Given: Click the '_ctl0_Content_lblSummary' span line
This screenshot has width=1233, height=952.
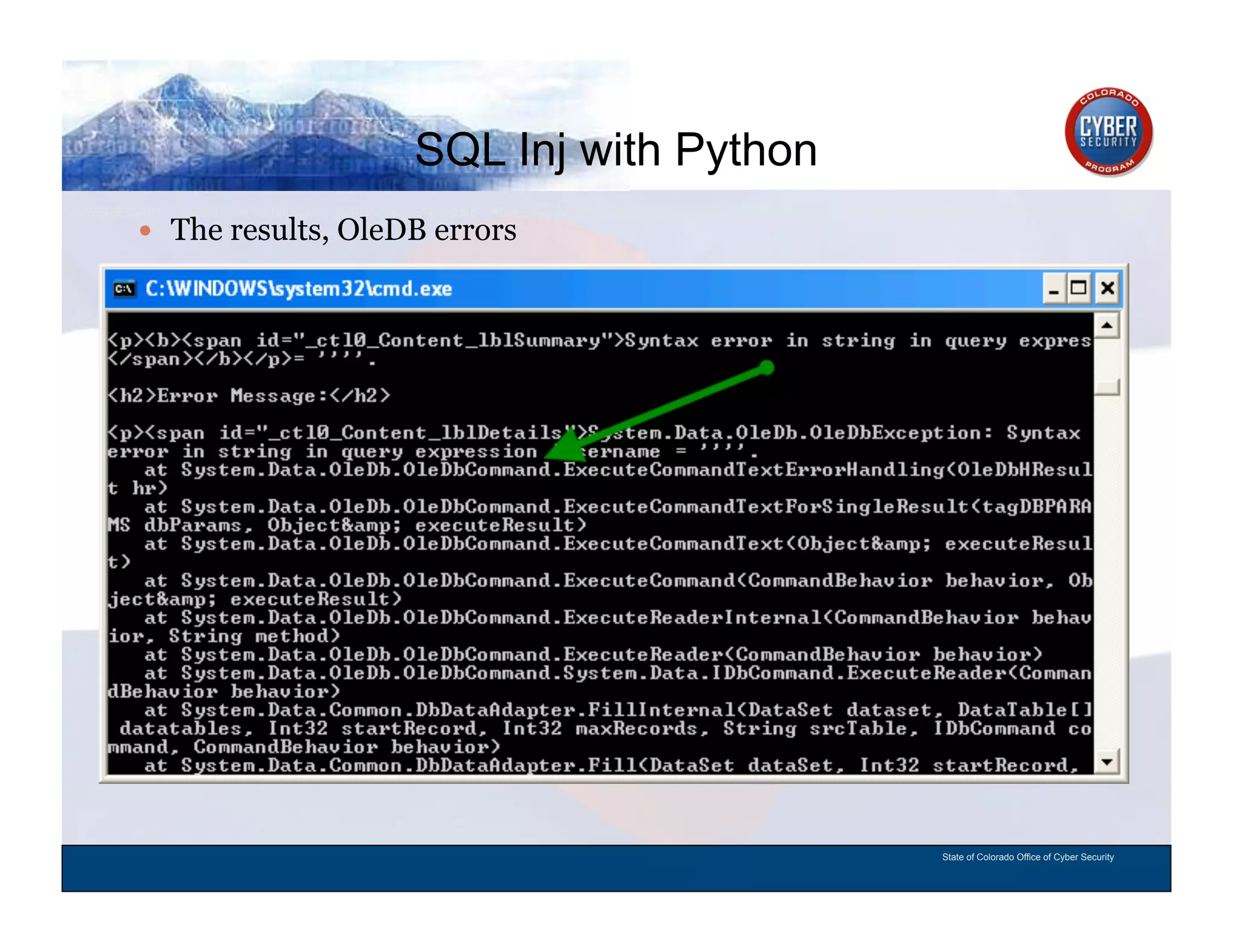Looking at the screenshot, I should pyautogui.click(x=600, y=341).
